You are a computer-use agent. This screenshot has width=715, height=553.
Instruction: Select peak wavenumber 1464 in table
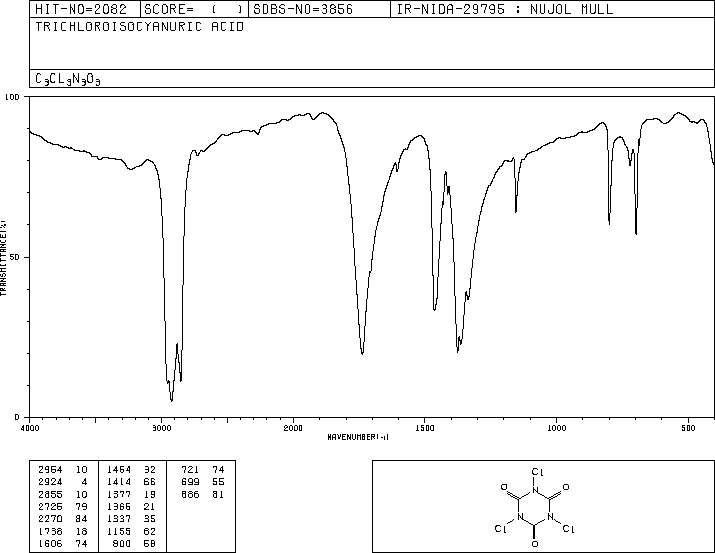click(119, 469)
